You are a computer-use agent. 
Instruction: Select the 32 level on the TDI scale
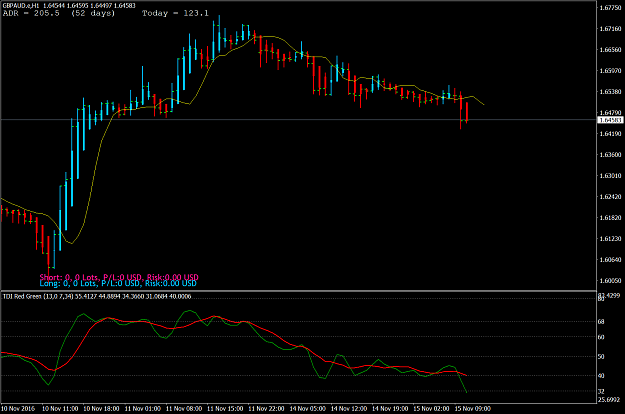[601, 392]
